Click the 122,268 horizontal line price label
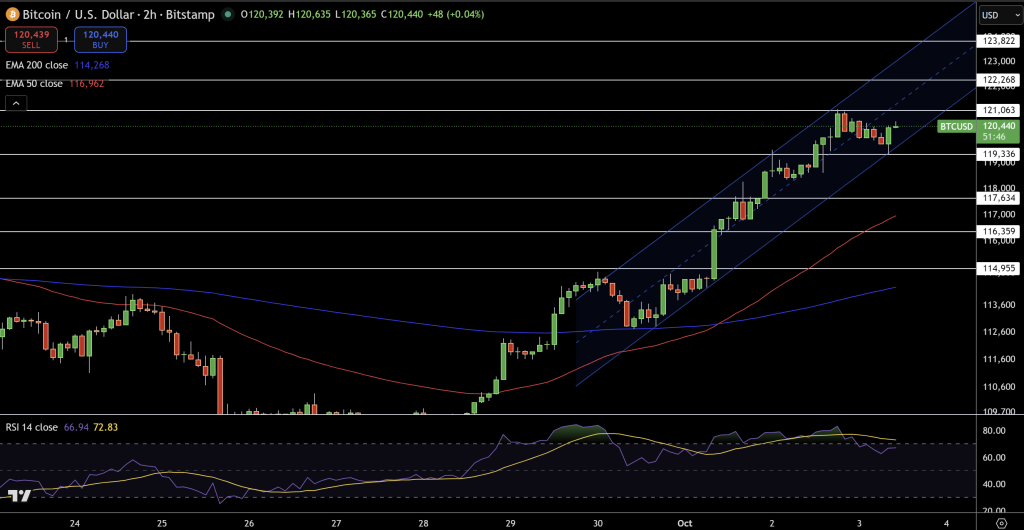Screen dimensions: 1024x530 pyautogui.click(x=999, y=79)
